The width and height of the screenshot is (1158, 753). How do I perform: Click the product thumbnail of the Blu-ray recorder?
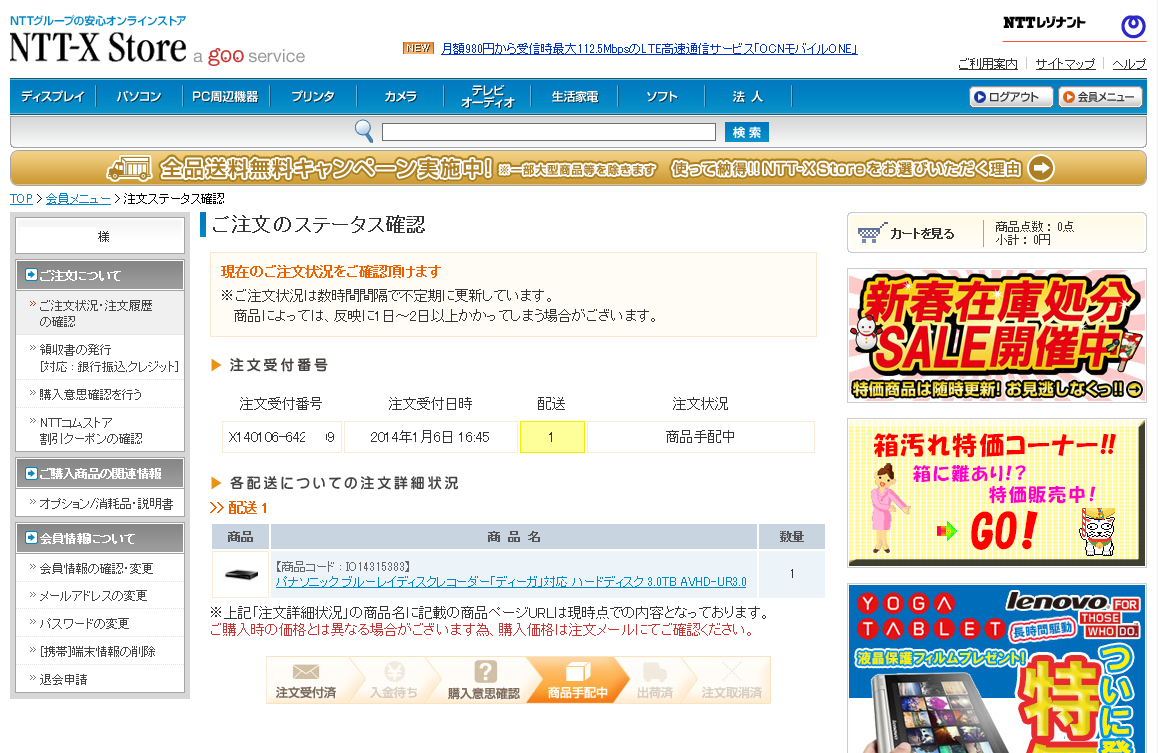tap(241, 574)
